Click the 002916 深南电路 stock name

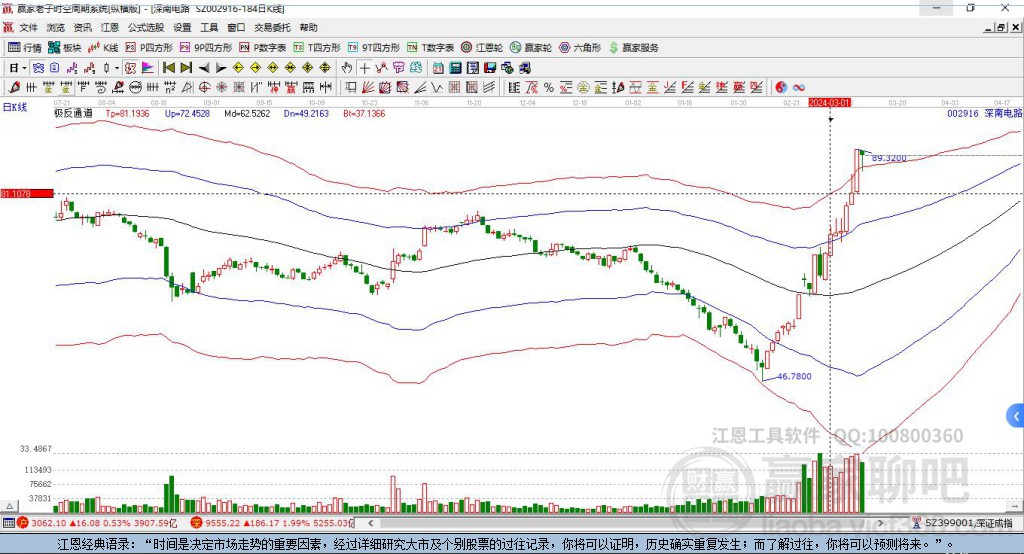[984, 113]
